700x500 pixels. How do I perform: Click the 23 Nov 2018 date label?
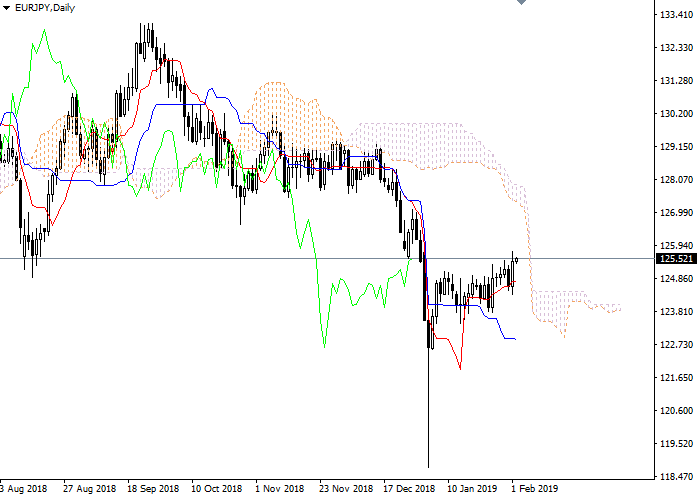[x=346, y=489]
